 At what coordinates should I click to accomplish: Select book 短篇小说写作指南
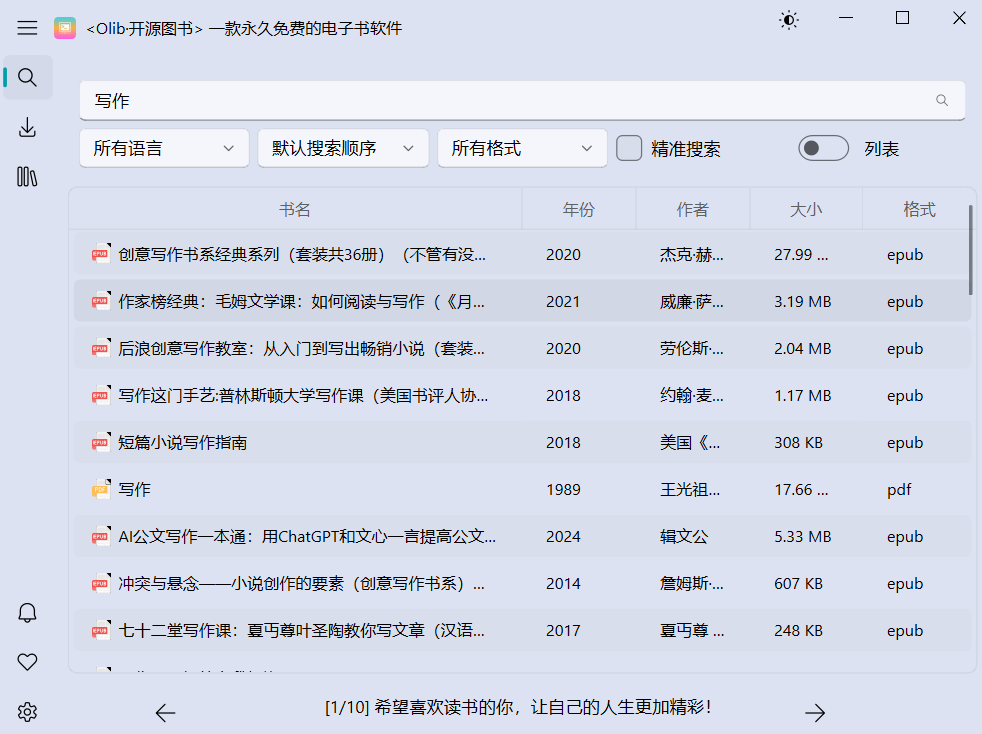pos(182,442)
